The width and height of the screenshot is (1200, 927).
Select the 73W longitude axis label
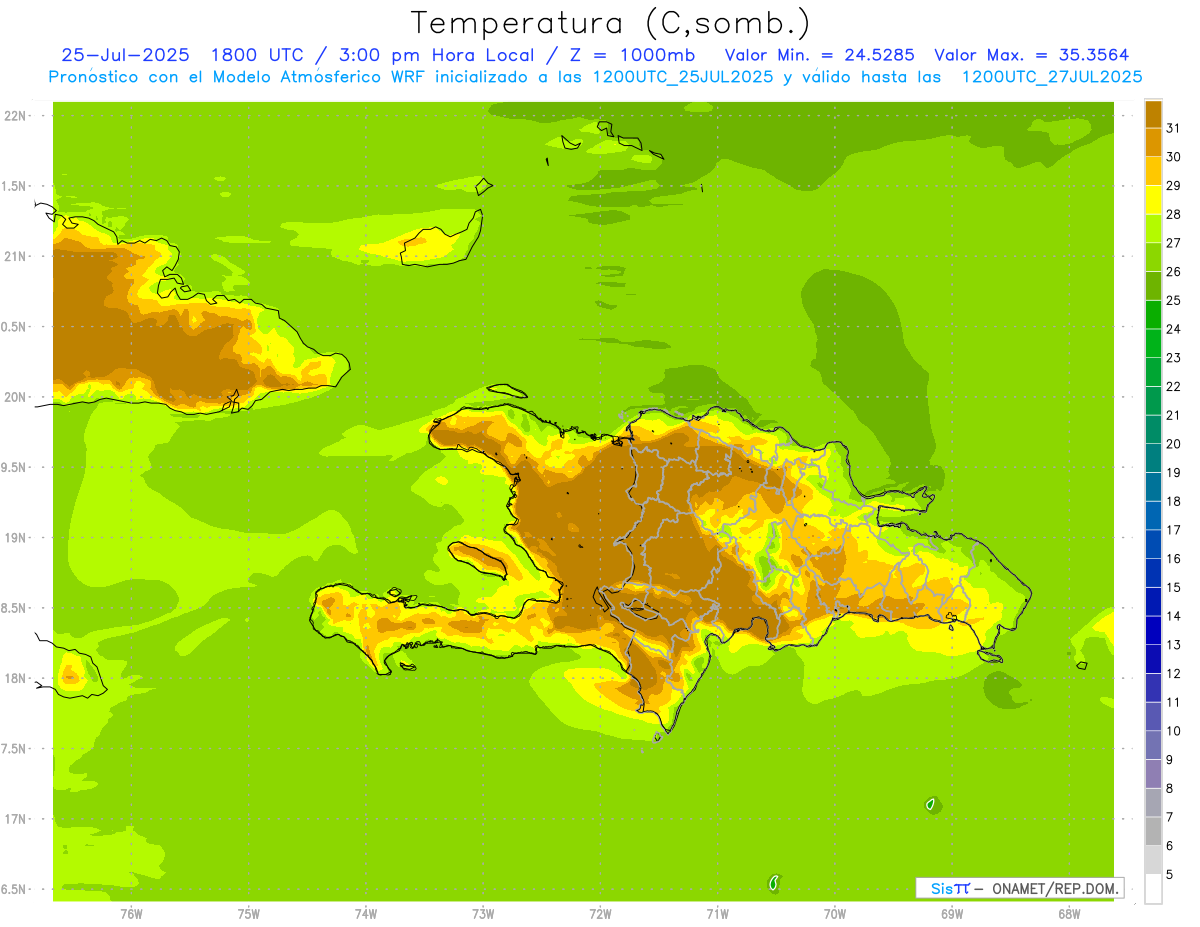coord(483,914)
